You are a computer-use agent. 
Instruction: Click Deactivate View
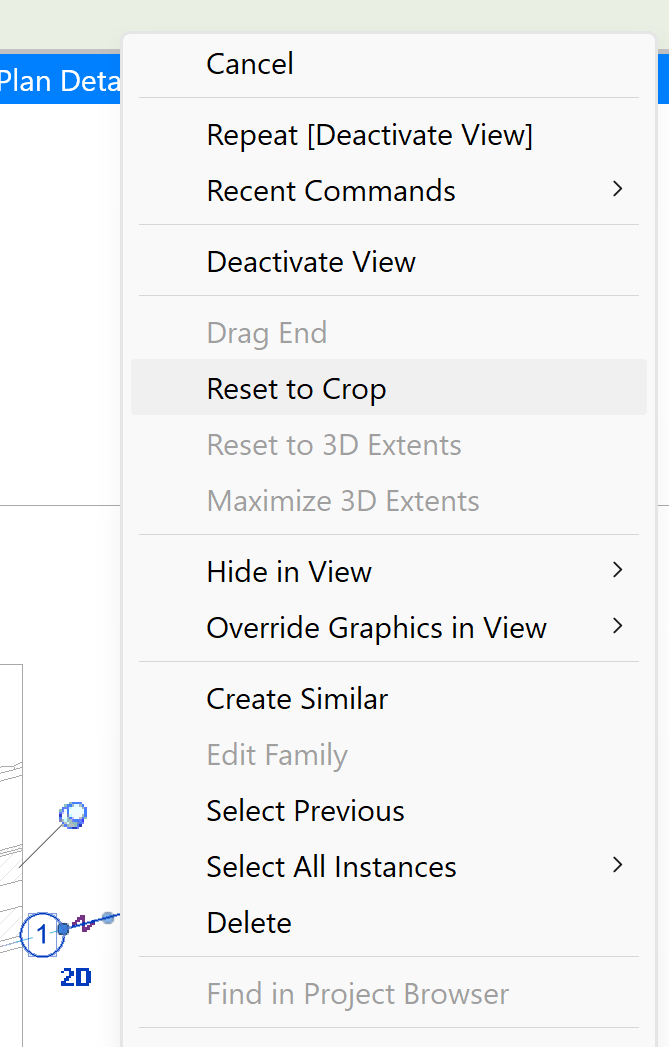310,261
